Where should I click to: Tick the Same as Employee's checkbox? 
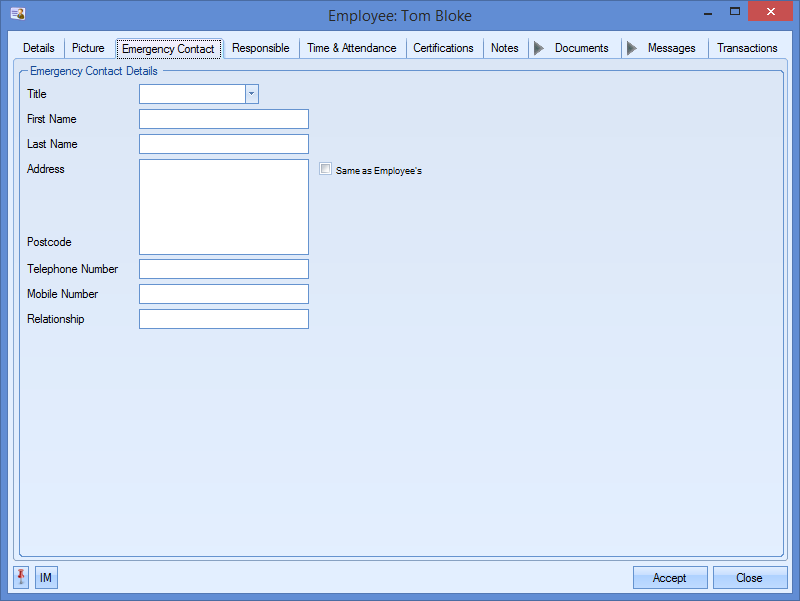tap(326, 169)
